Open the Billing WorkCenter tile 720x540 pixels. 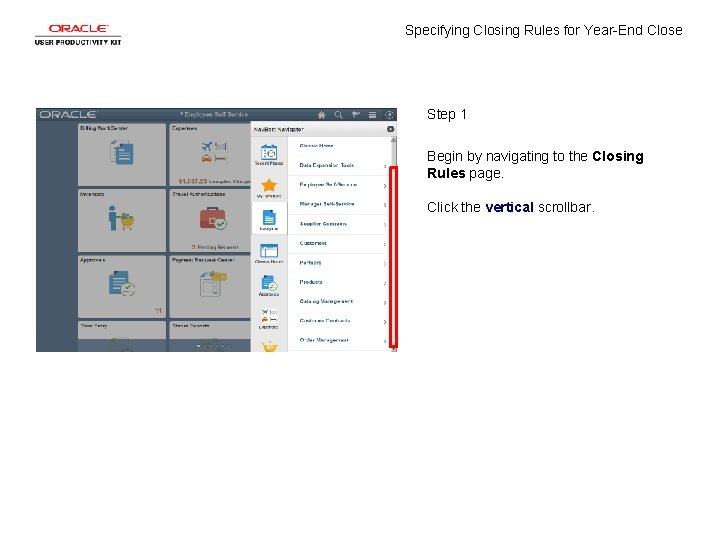(x=122, y=155)
